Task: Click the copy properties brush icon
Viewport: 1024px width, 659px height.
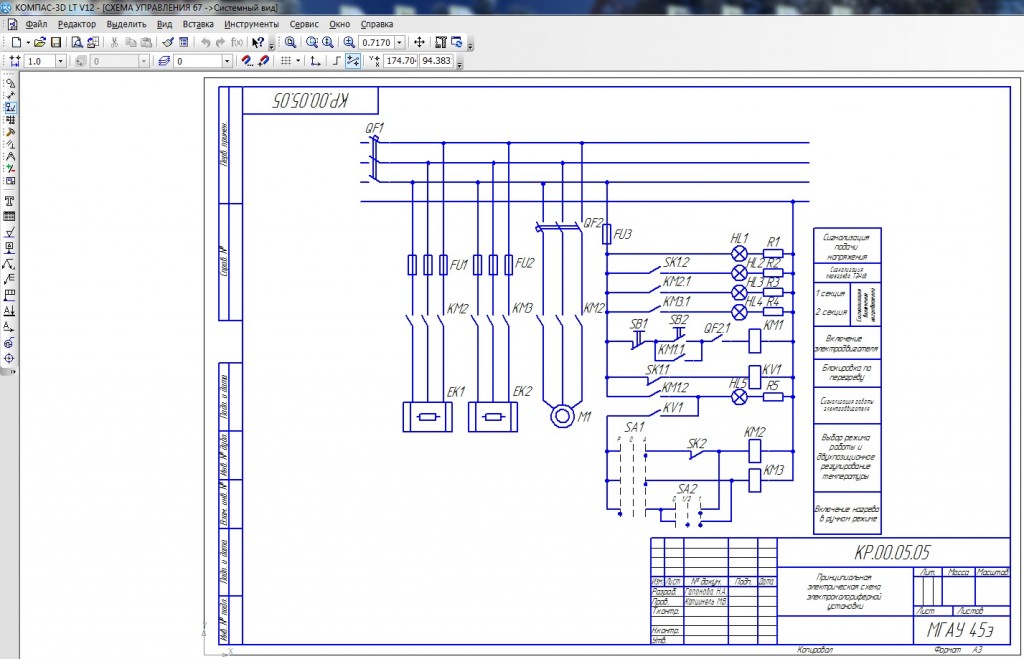Action: coord(168,42)
